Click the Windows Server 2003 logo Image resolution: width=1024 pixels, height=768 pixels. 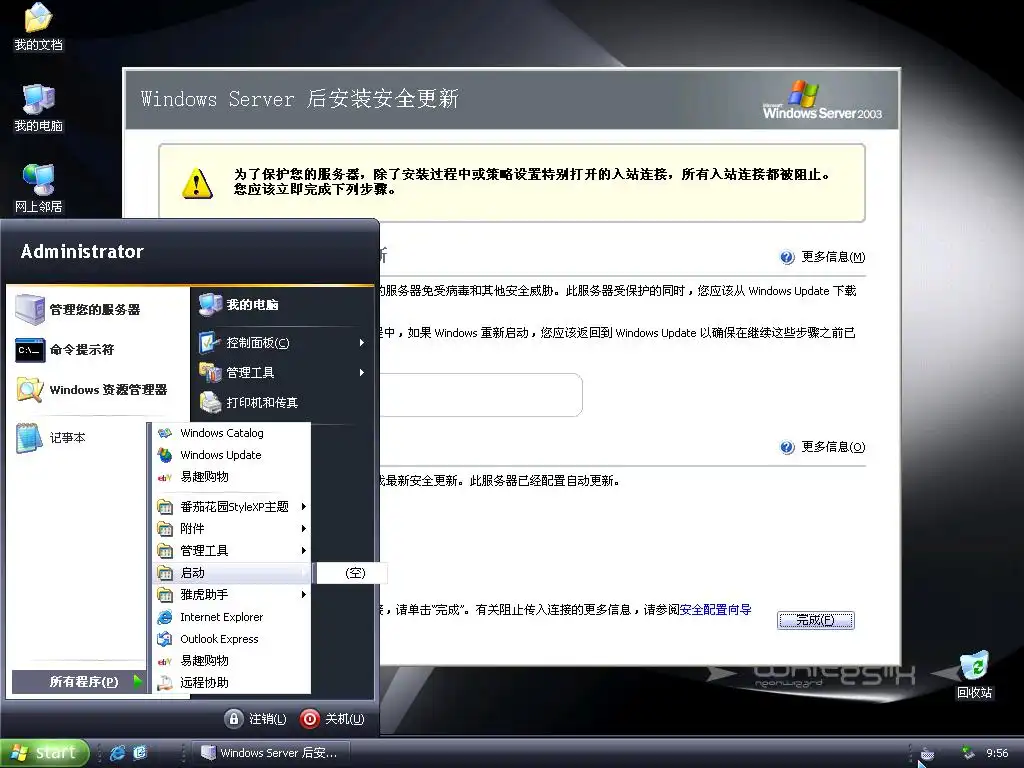(x=822, y=100)
